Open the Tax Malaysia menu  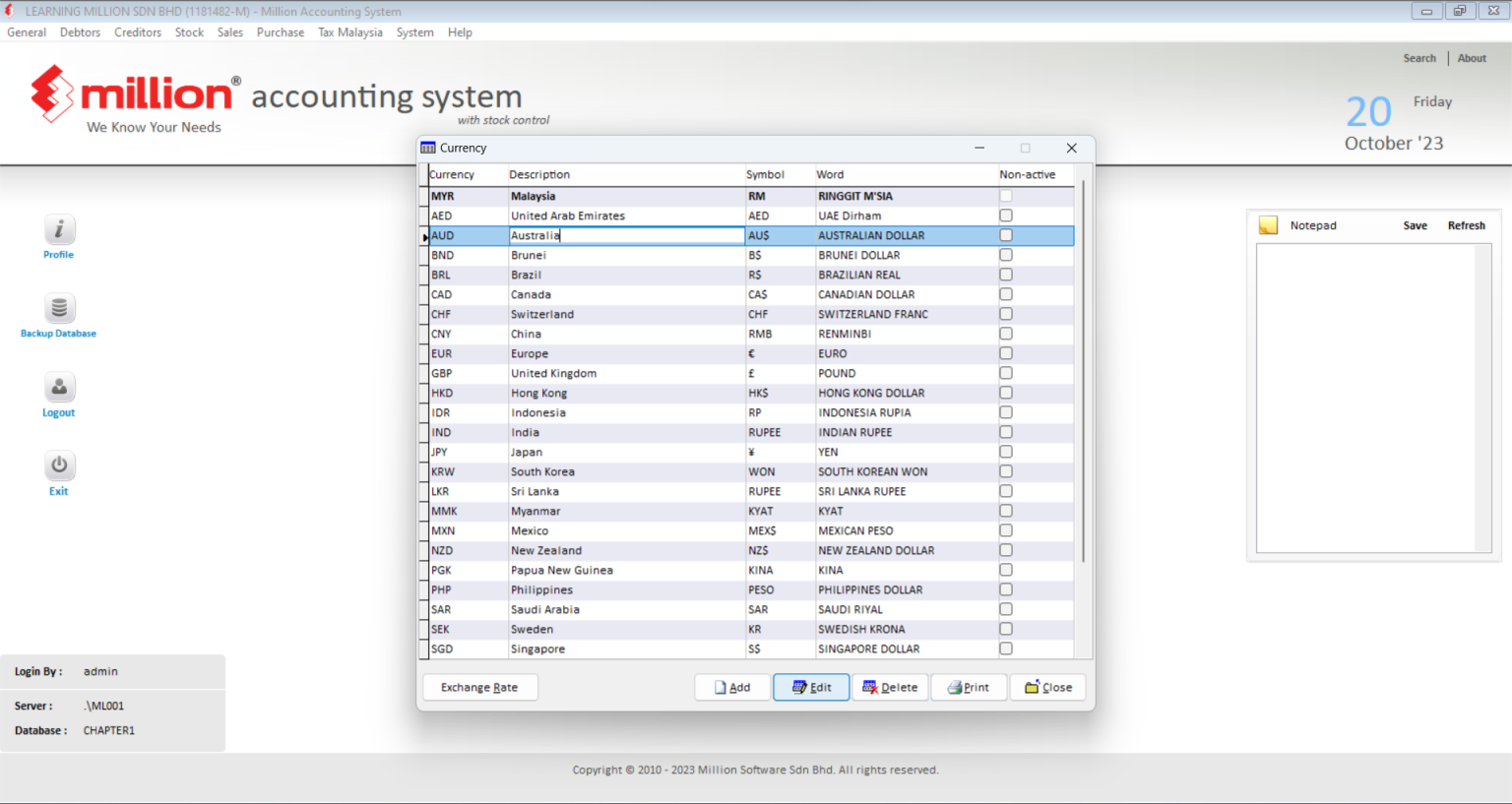(x=350, y=32)
